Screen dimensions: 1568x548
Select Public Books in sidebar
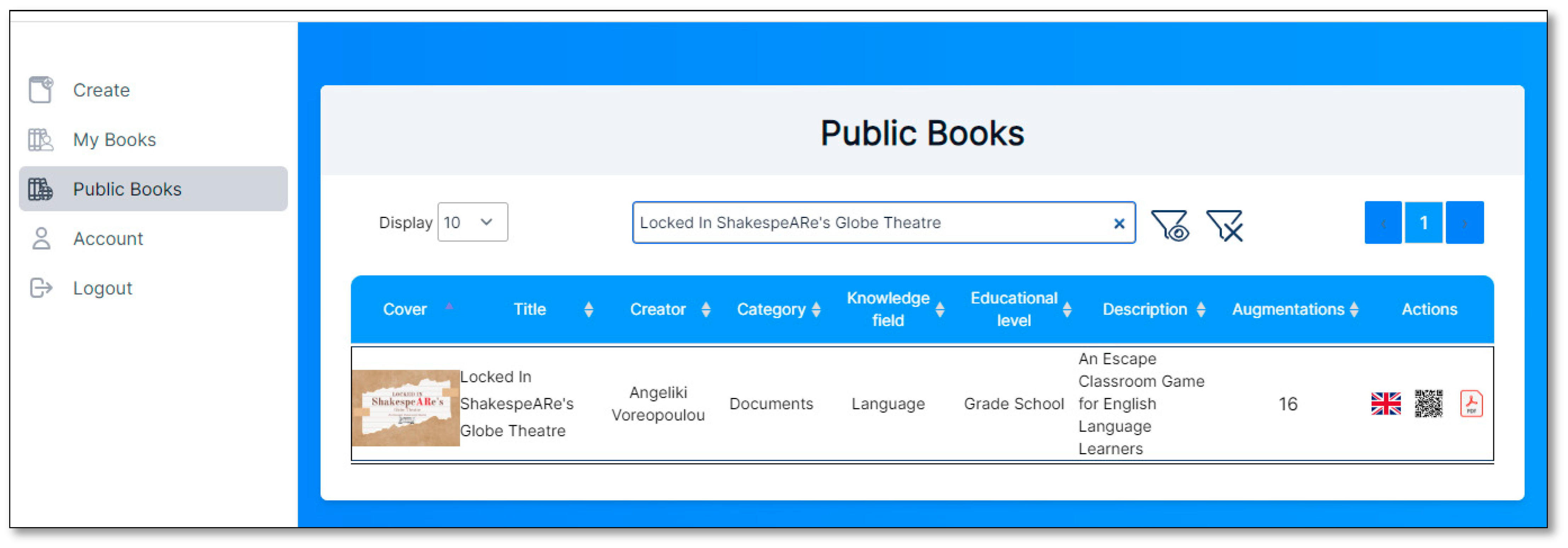(127, 189)
